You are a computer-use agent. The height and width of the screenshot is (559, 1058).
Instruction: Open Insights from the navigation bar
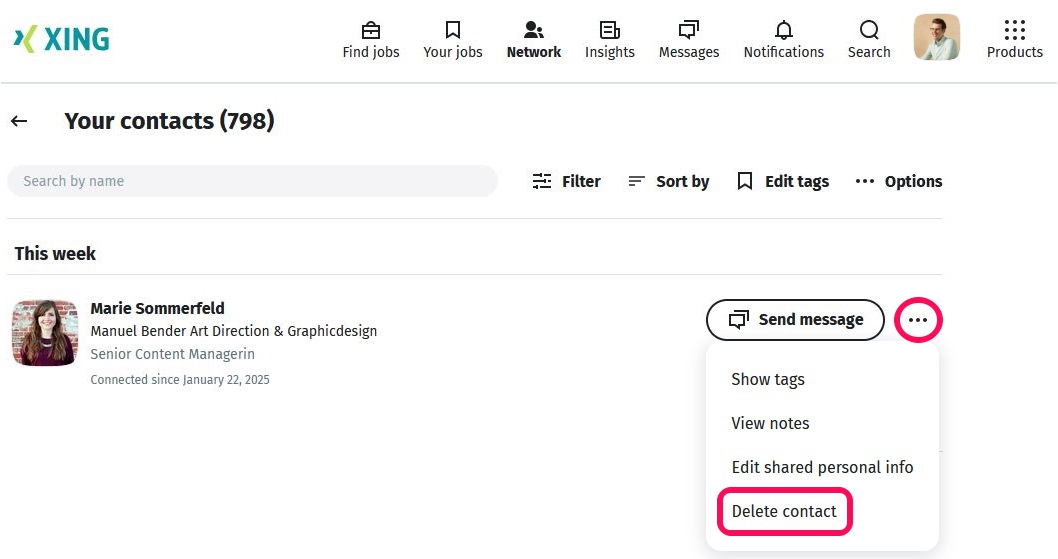point(609,40)
